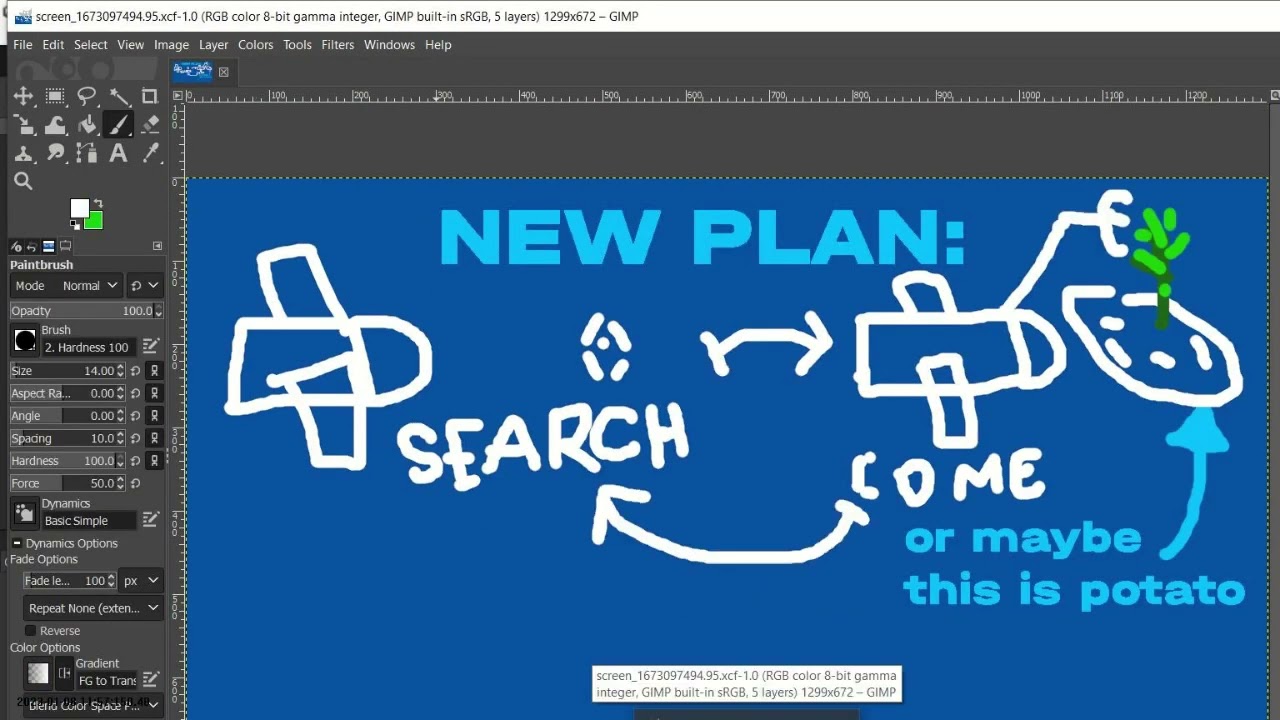Toggle link Angle to brush default
This screenshot has width=1280, height=720.
pos(154,416)
